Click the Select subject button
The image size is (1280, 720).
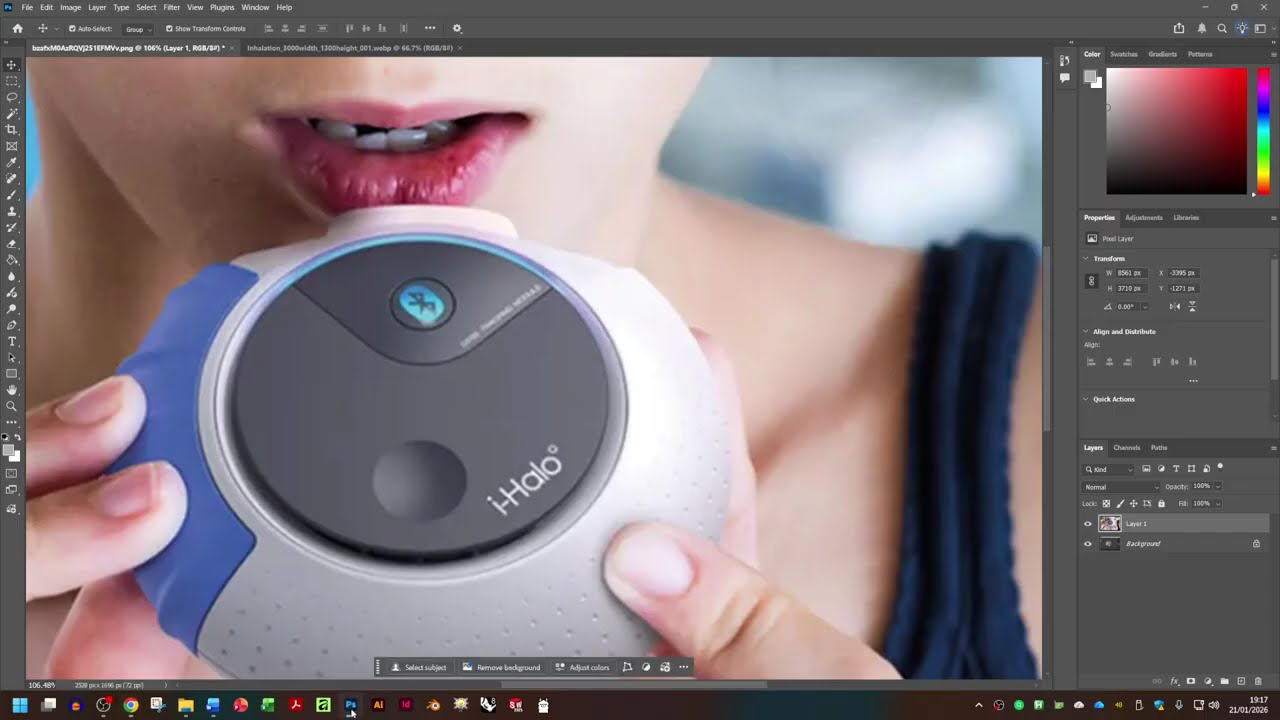point(419,667)
